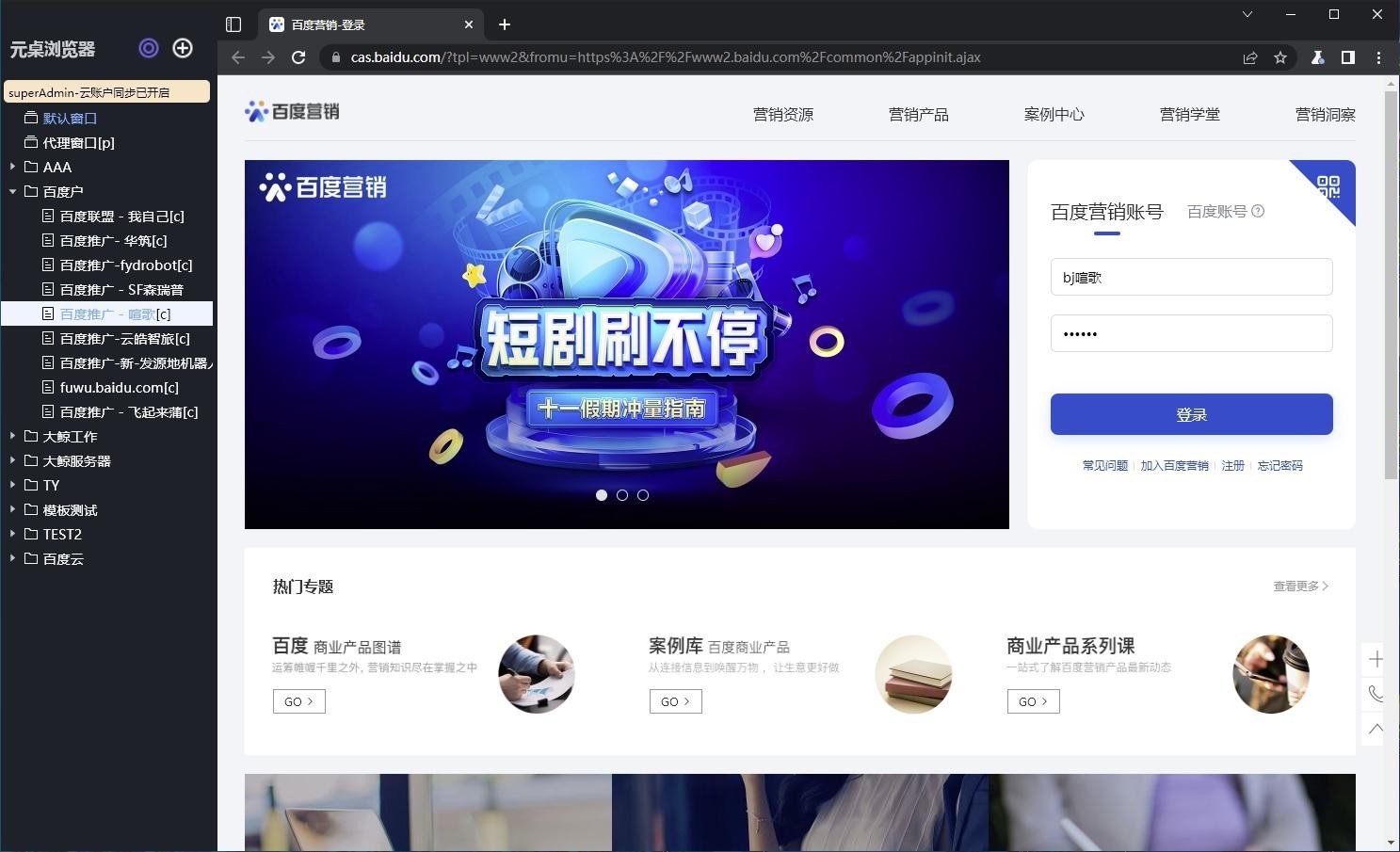This screenshot has height=852, width=1400.
Task: Open the side panel toolbar icon
Action: [1348, 57]
